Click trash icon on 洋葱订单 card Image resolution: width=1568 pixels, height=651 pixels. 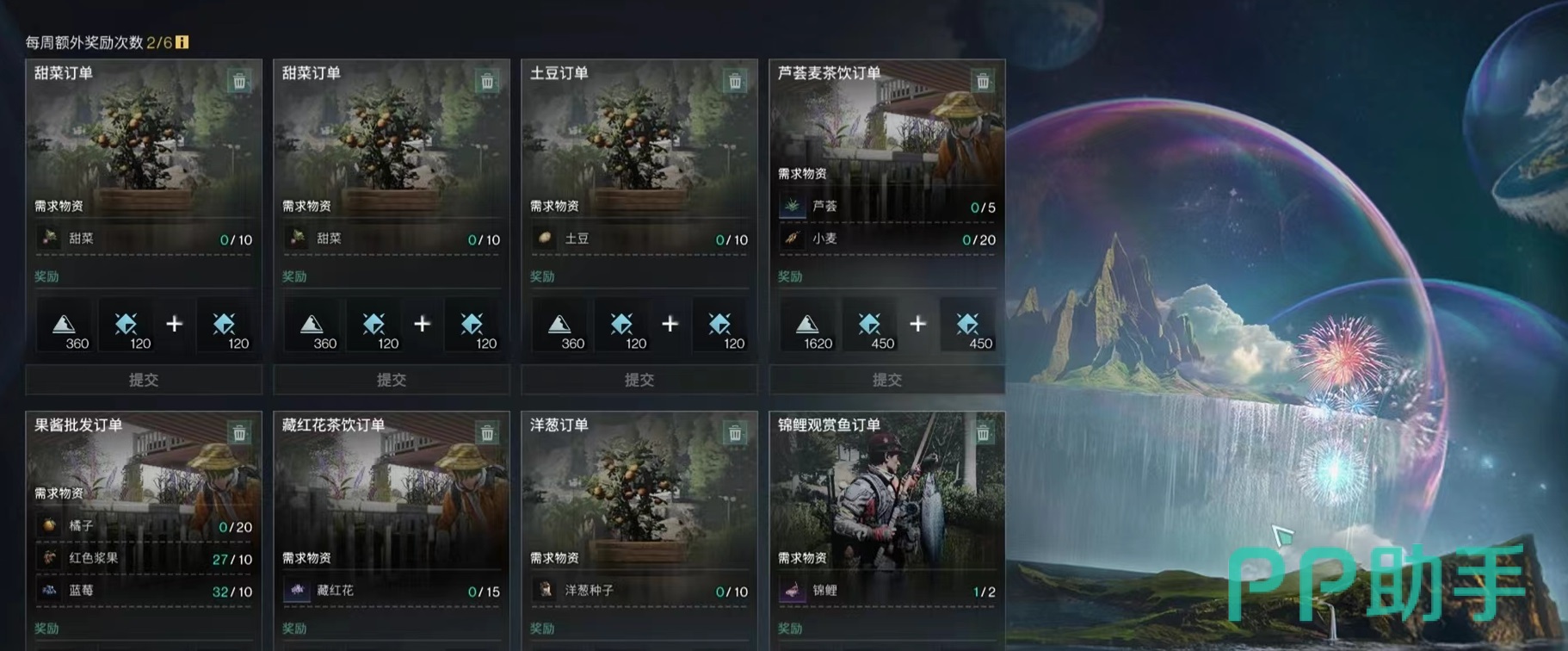(x=735, y=433)
